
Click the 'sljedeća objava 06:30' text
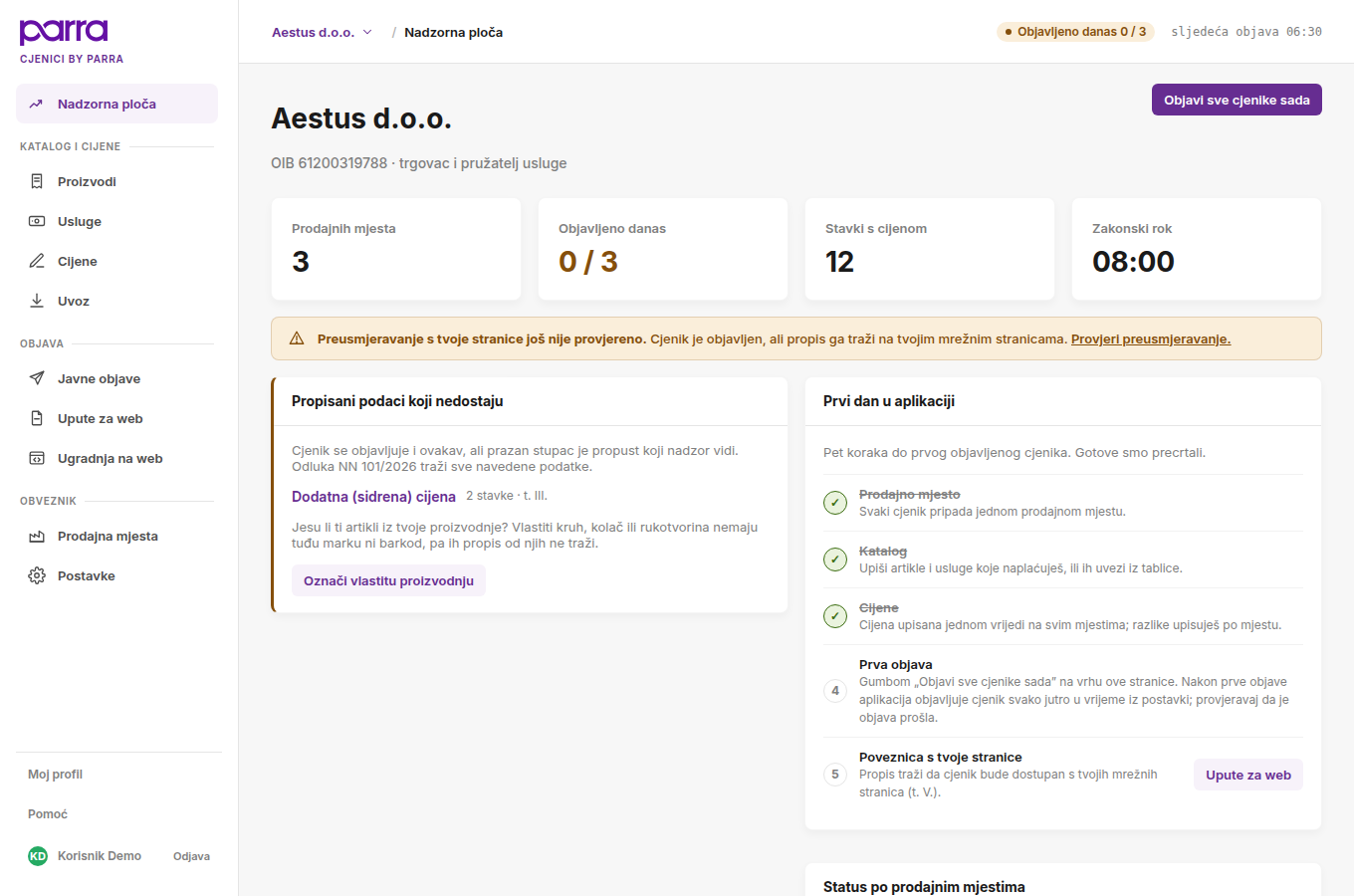pos(1246,32)
